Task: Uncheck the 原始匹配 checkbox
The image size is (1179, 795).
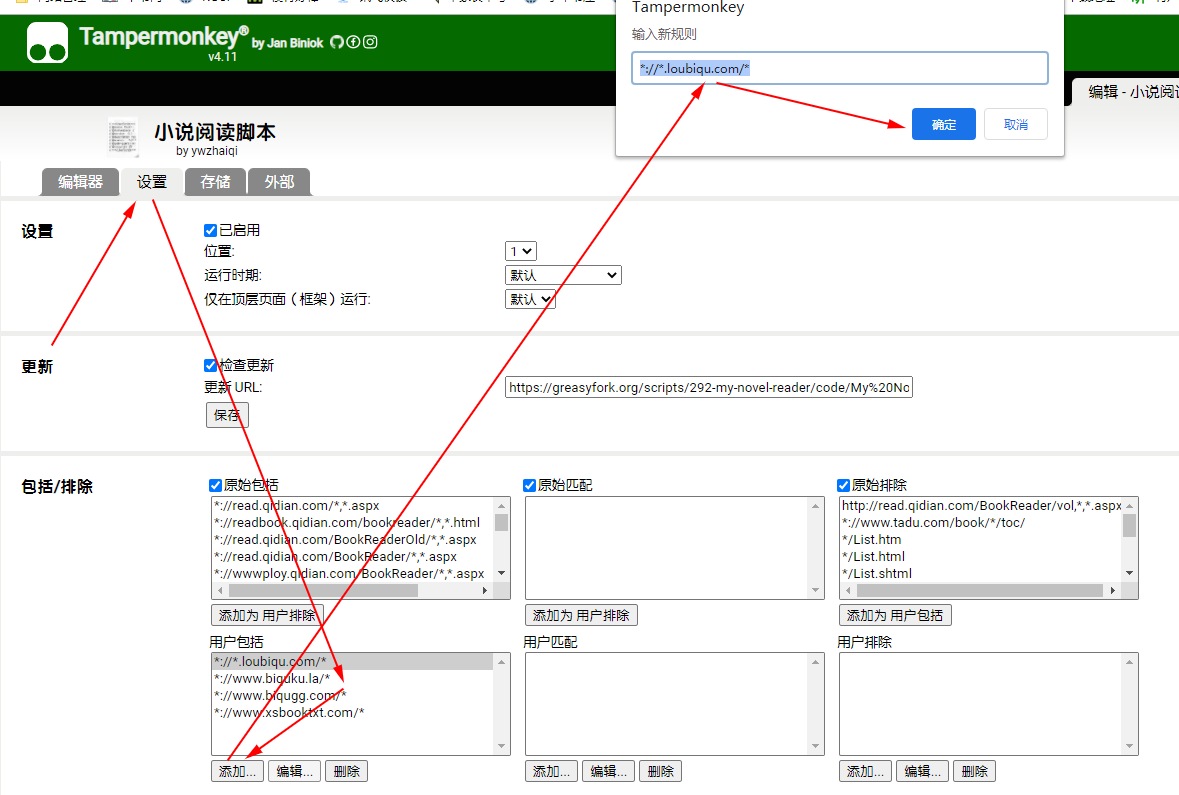Action: [529, 485]
